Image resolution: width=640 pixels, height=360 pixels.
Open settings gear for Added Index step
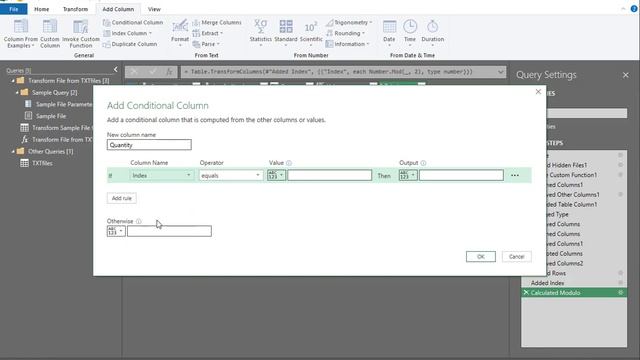[620, 282]
